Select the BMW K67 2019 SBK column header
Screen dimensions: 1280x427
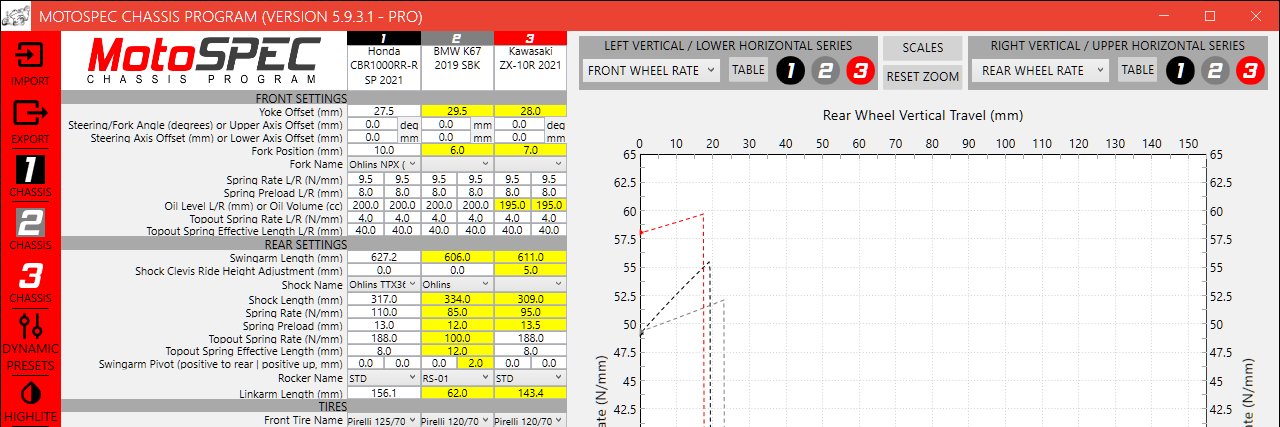(x=457, y=60)
